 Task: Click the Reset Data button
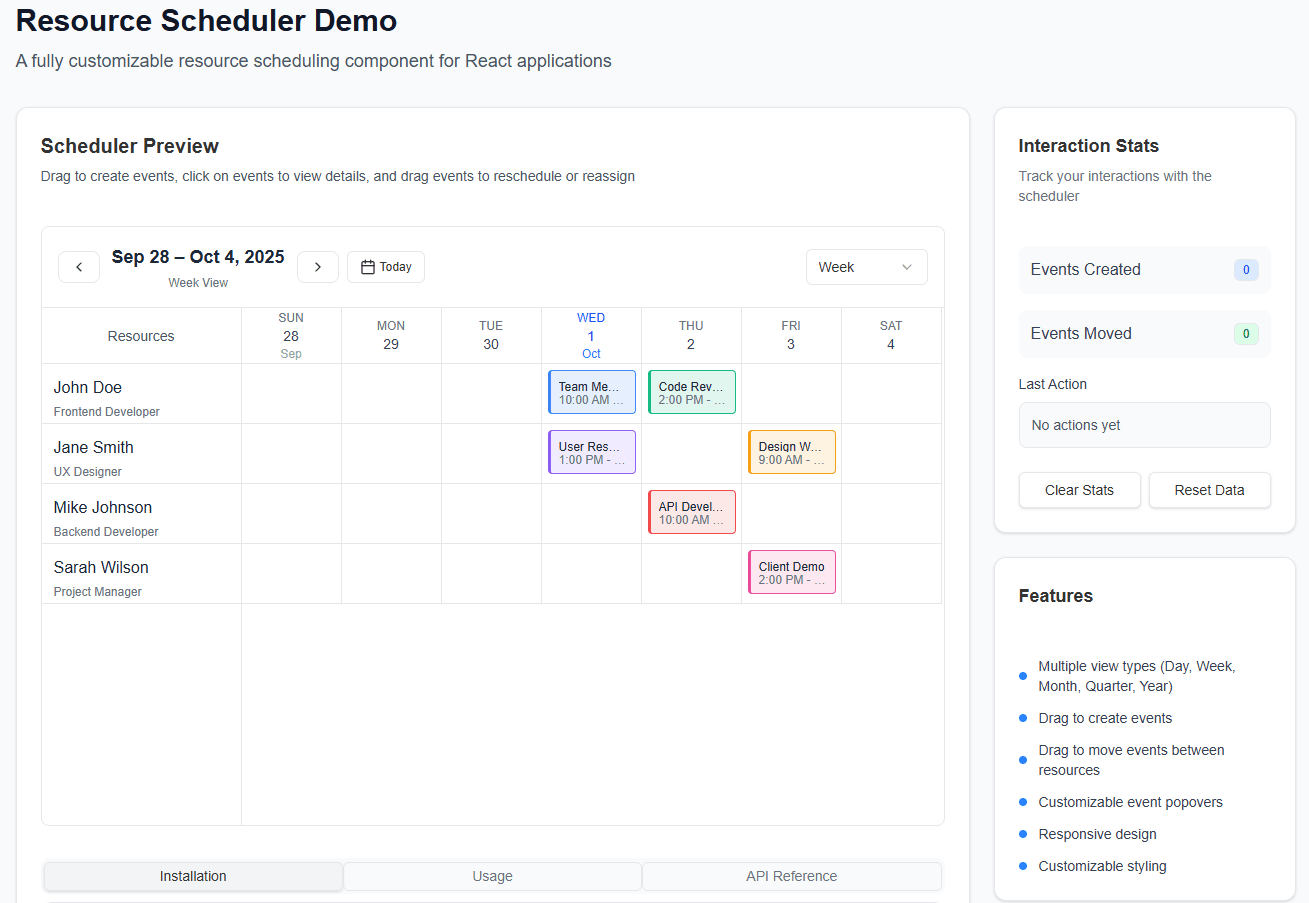1209,490
